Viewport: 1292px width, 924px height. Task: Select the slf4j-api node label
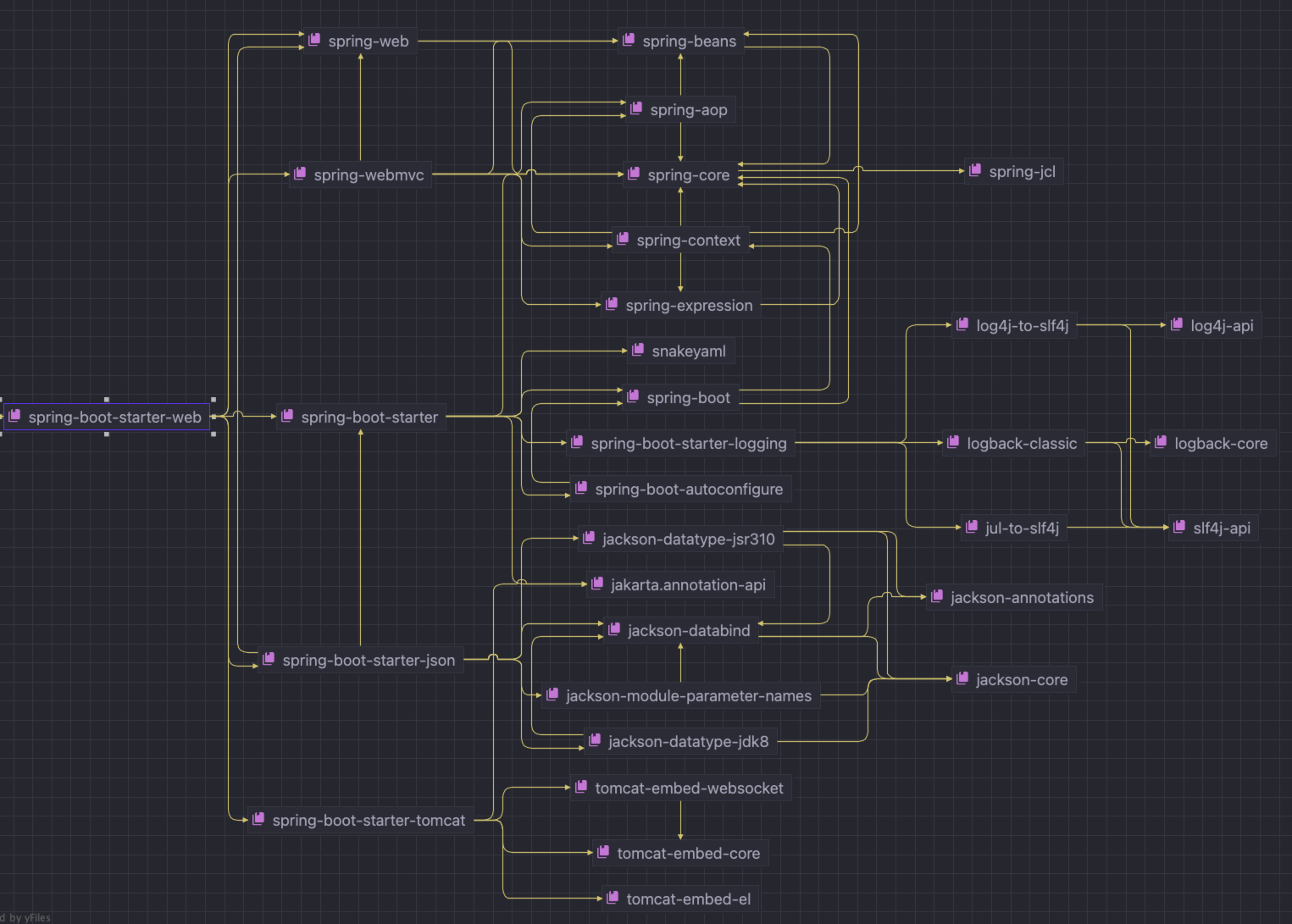tap(1222, 528)
